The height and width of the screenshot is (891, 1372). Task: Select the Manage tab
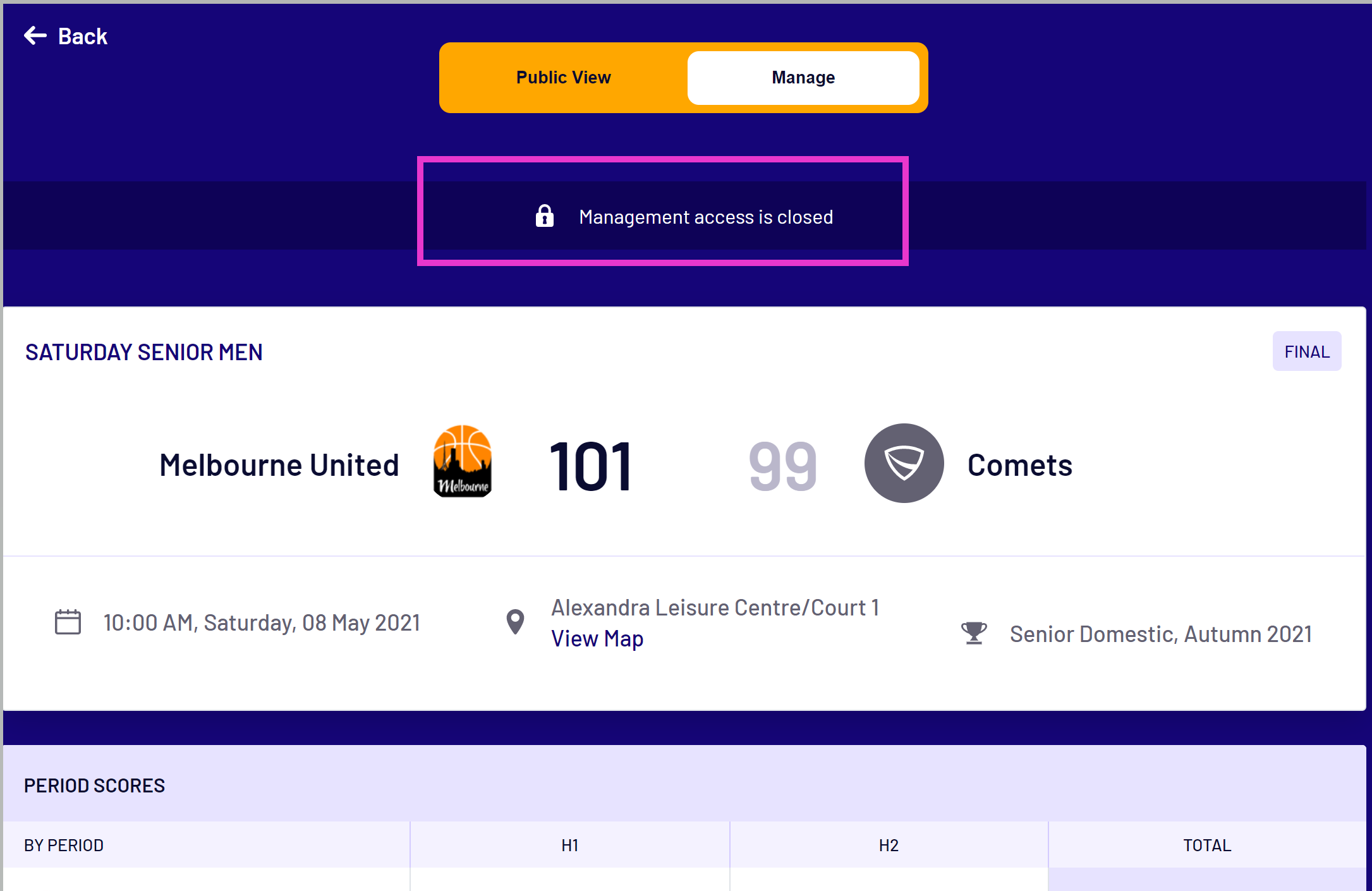pyautogui.click(x=803, y=77)
